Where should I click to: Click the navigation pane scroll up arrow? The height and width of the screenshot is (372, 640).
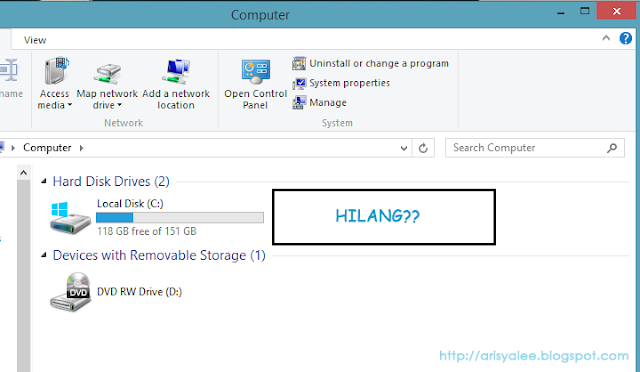pos(24,173)
